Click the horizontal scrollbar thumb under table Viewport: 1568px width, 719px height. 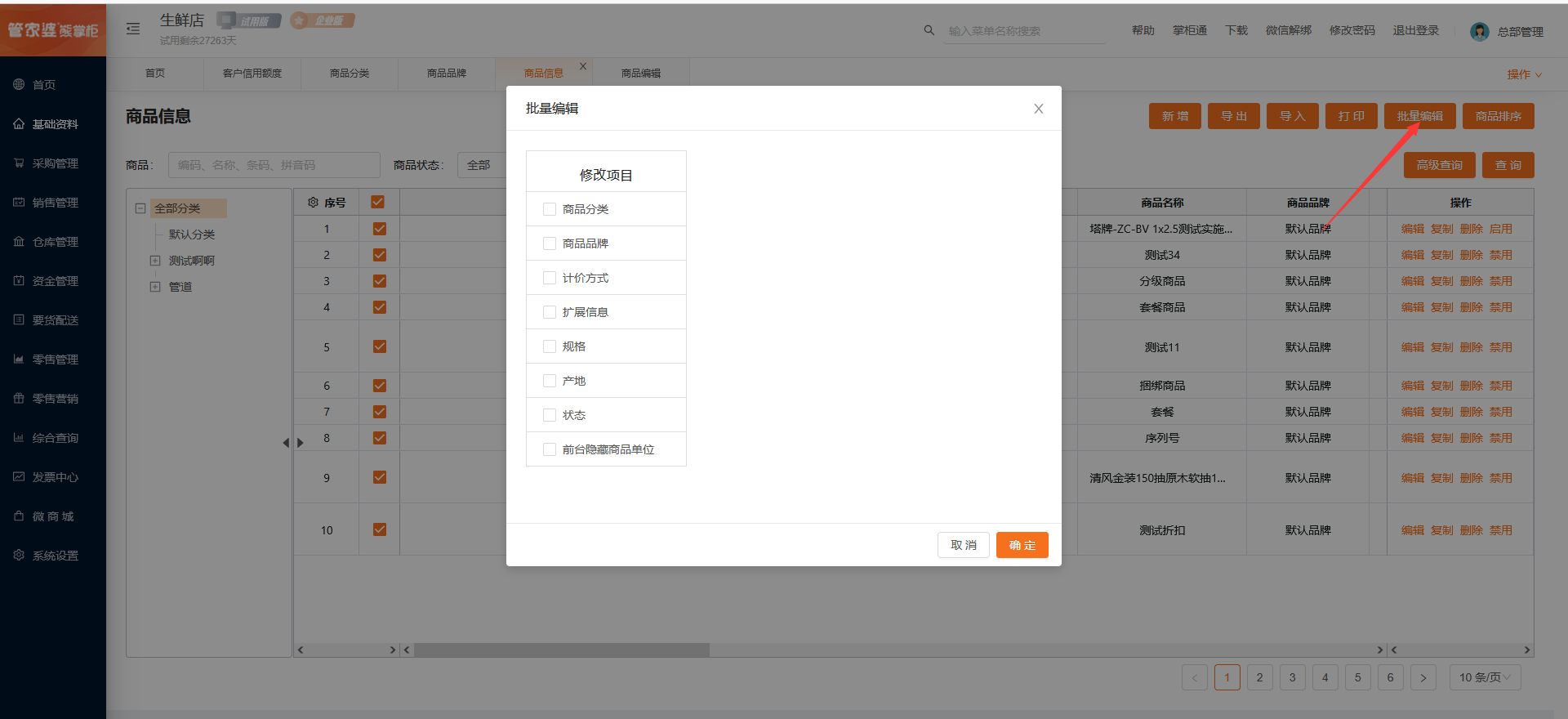point(562,650)
